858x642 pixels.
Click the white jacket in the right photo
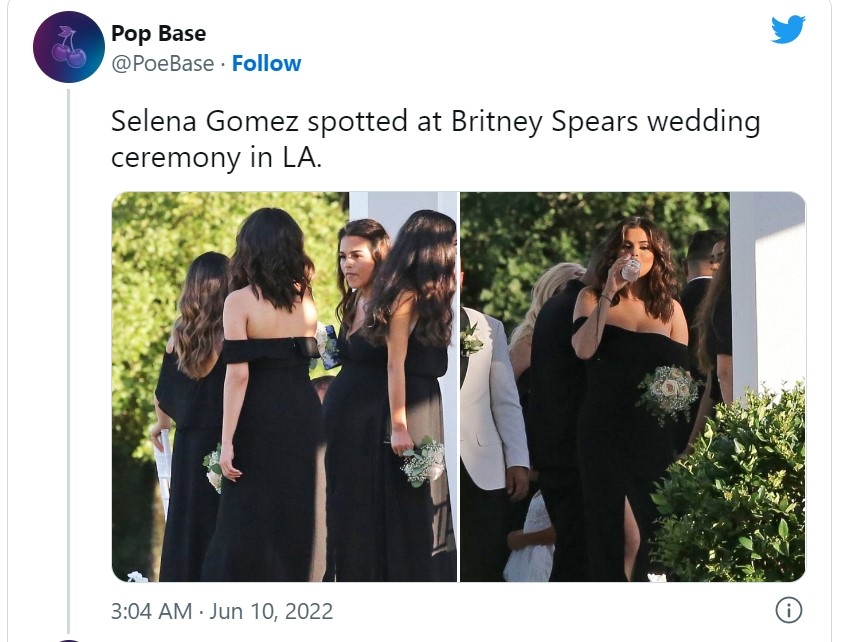point(493,400)
